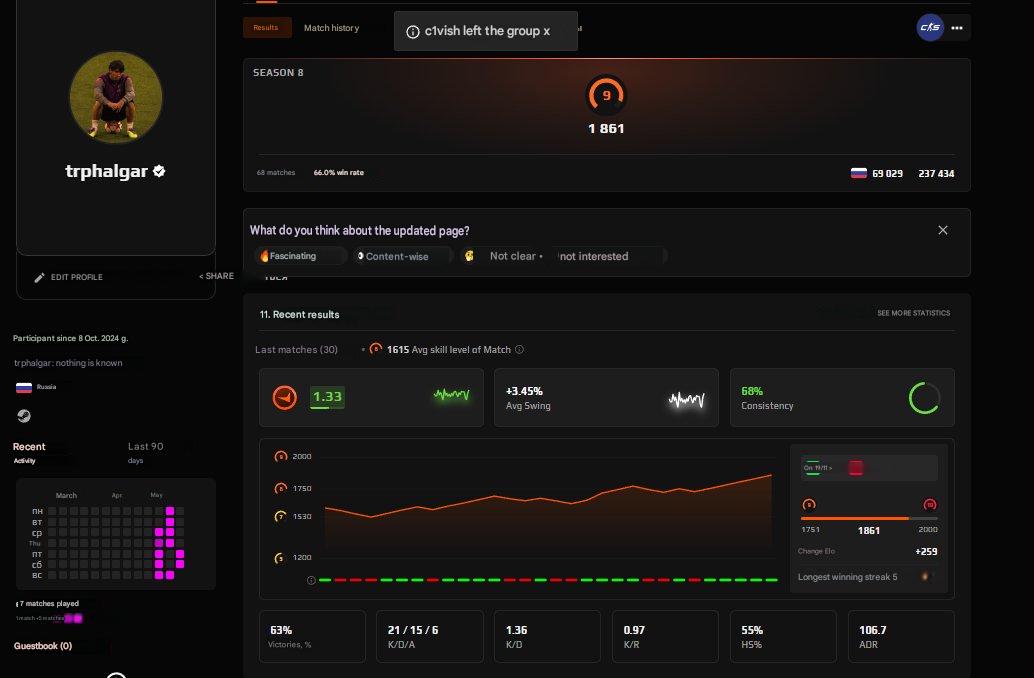Click the 0.97 K/R stat card
The width and height of the screenshot is (1034, 678).
[x=665, y=636]
